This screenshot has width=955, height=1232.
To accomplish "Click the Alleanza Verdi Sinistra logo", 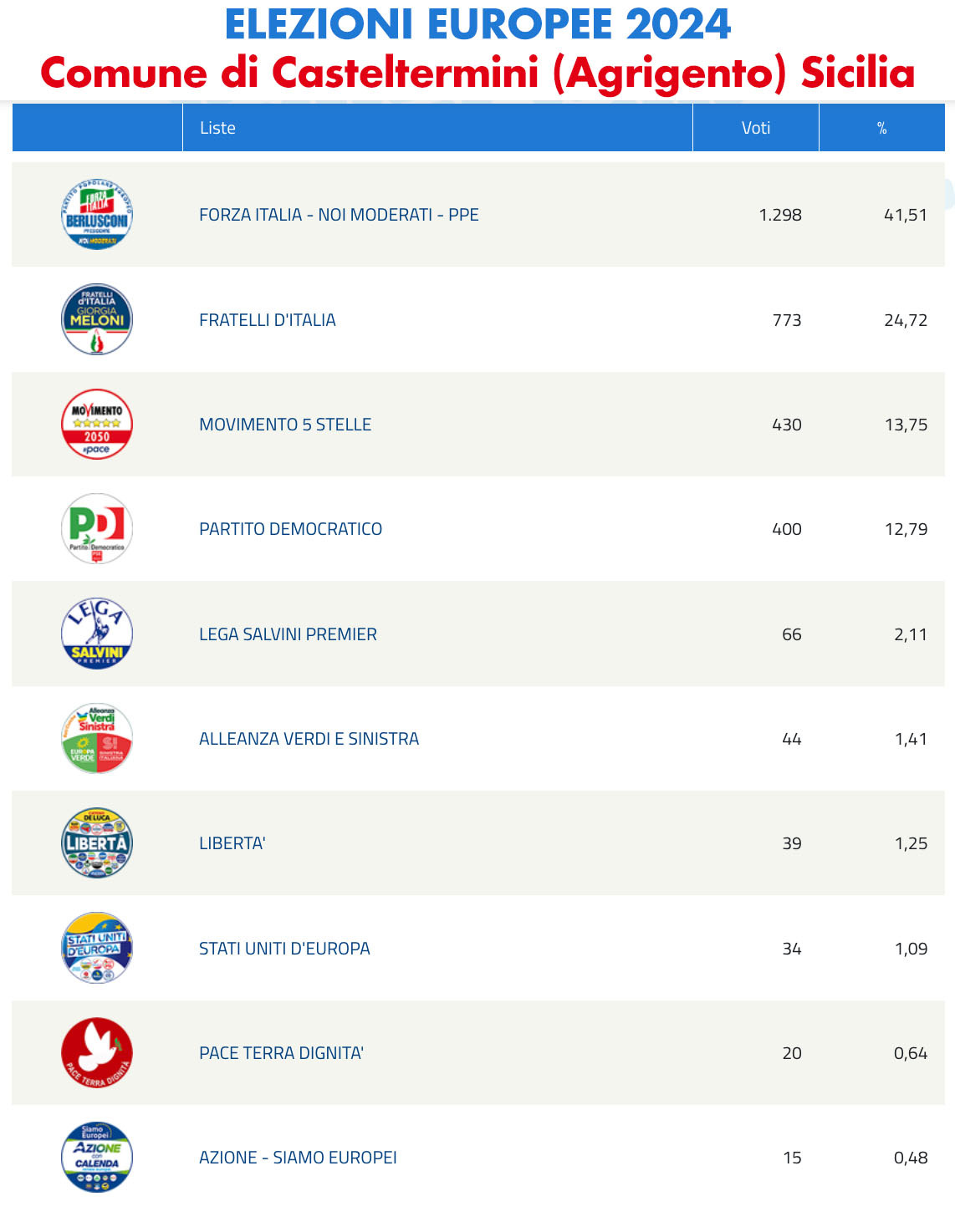I will 97,739.
